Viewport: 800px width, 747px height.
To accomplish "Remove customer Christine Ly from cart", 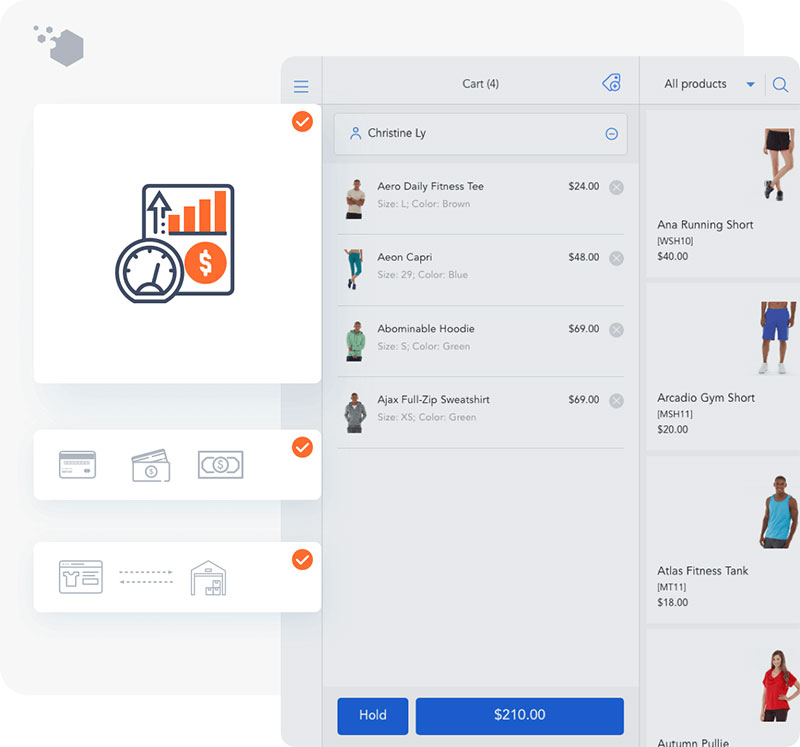I will [612, 134].
